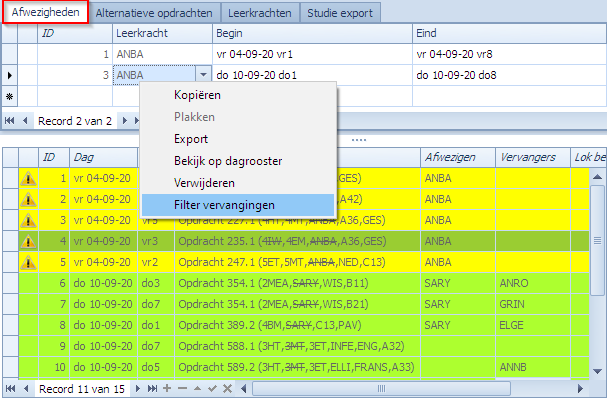Sort upper grid by Begin column

tap(312, 33)
